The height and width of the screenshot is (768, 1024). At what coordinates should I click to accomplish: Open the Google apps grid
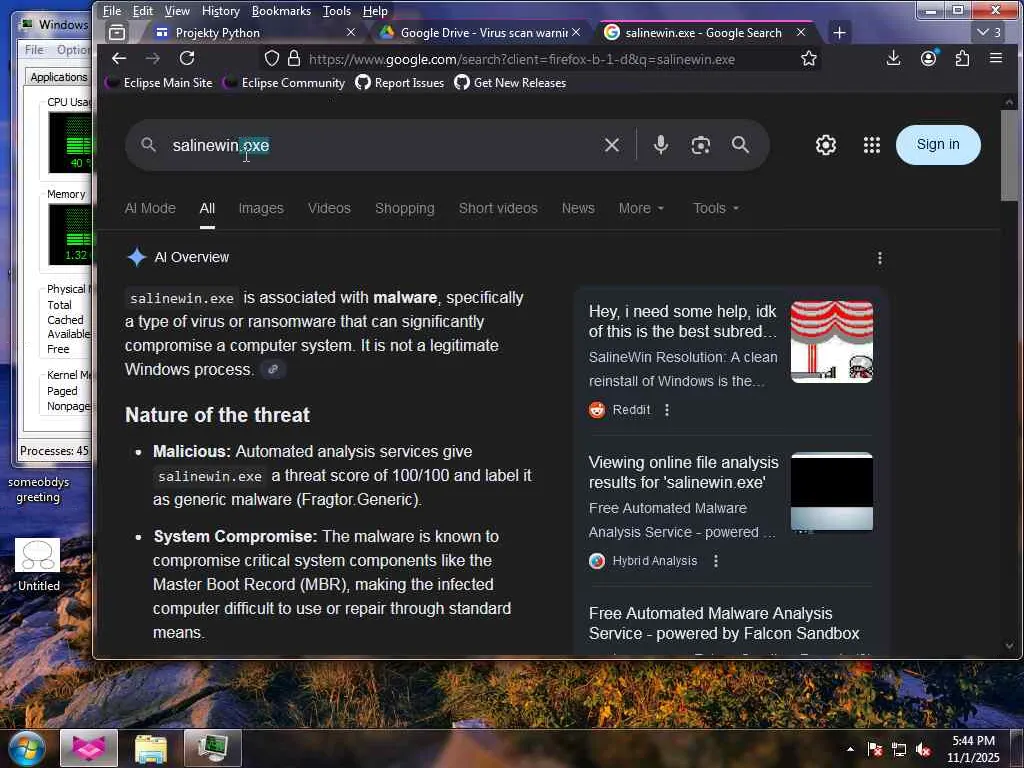tap(872, 145)
